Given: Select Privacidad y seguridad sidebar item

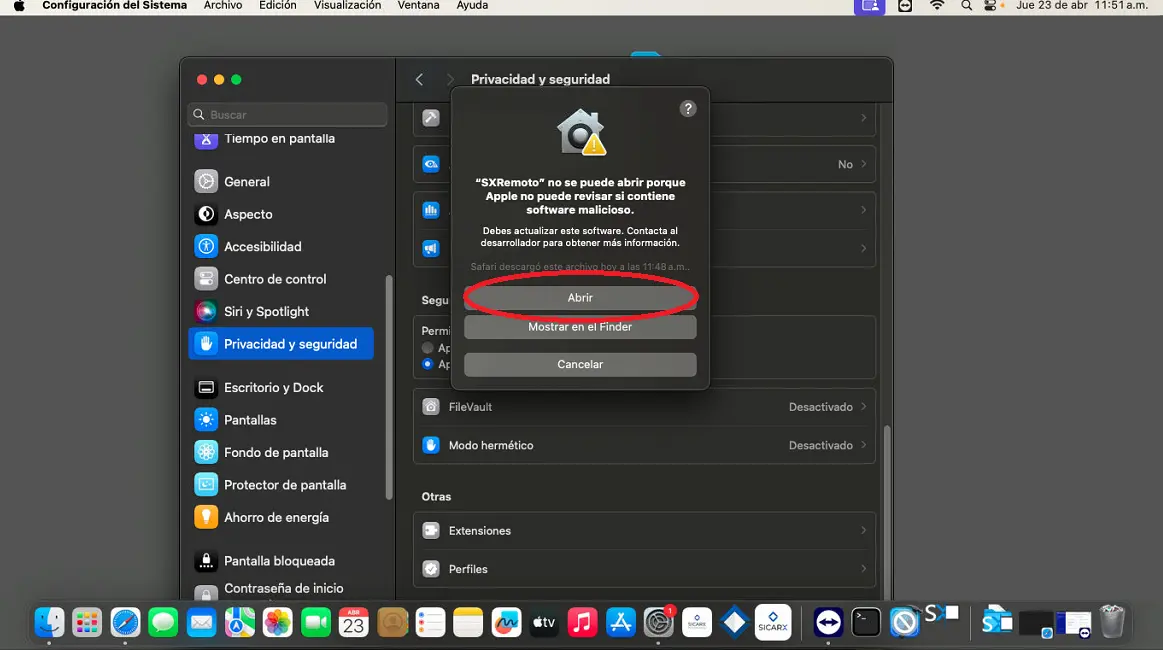Looking at the screenshot, I should [x=281, y=344].
